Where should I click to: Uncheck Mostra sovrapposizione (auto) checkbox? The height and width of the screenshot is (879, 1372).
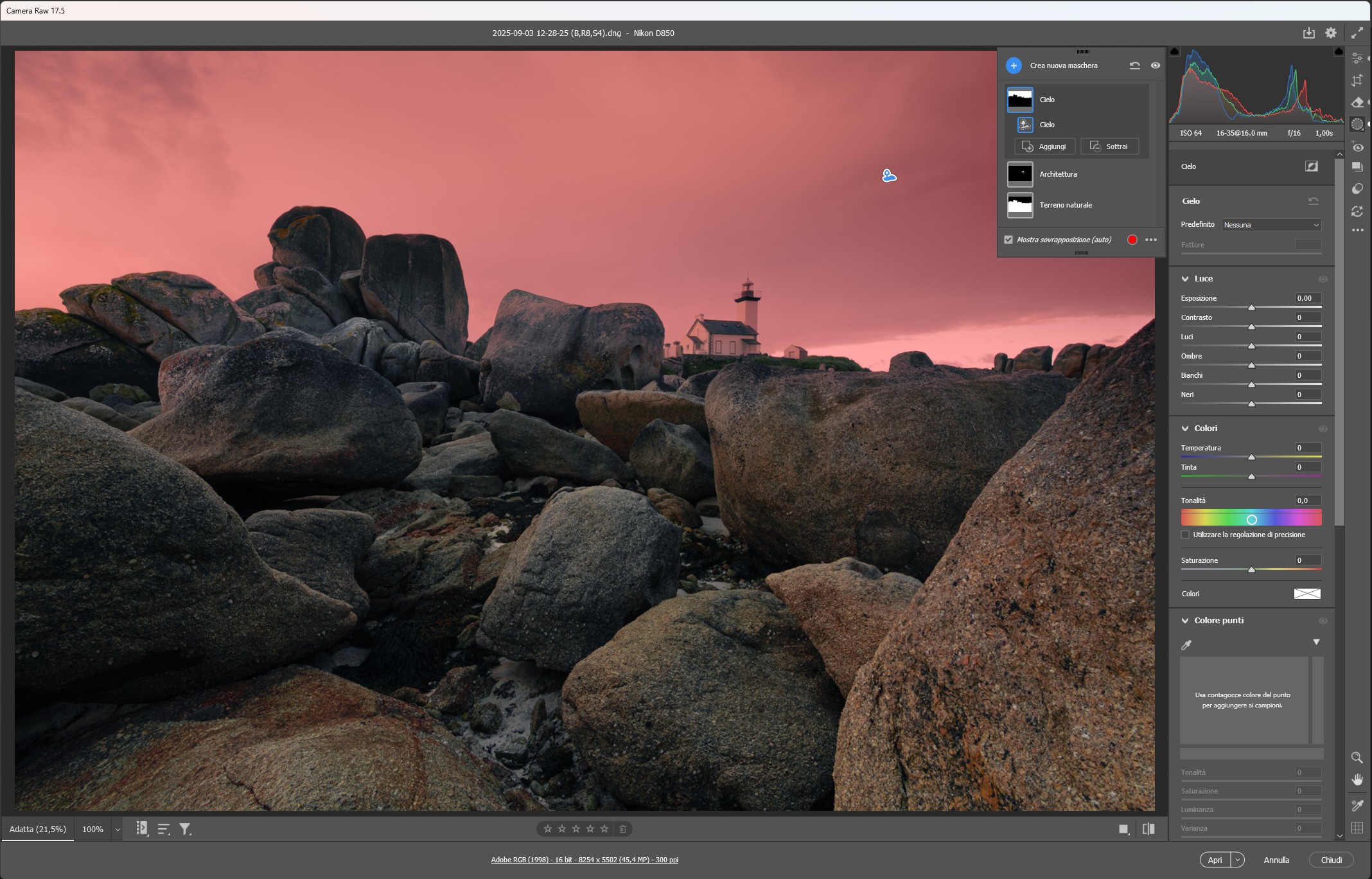1008,240
